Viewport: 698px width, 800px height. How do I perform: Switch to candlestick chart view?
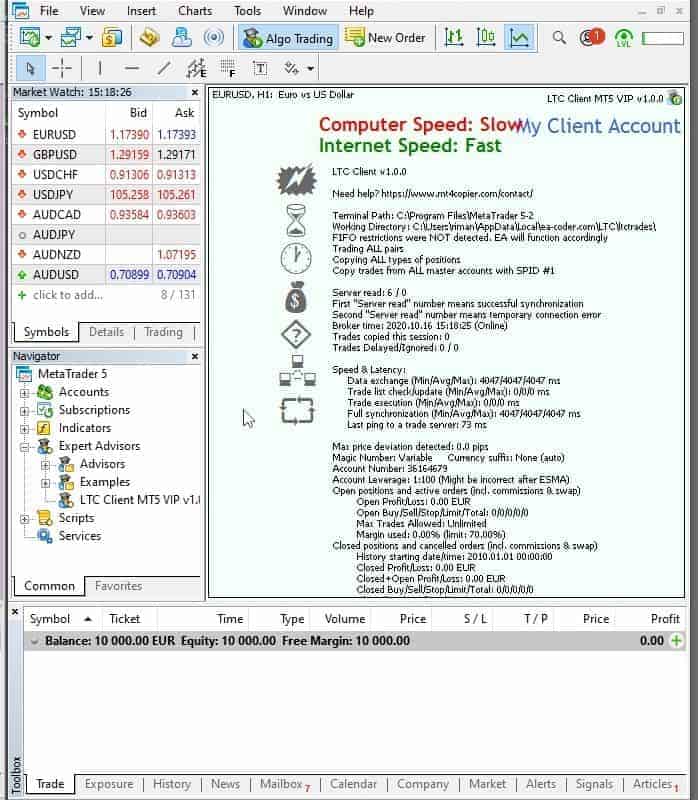[x=486, y=38]
